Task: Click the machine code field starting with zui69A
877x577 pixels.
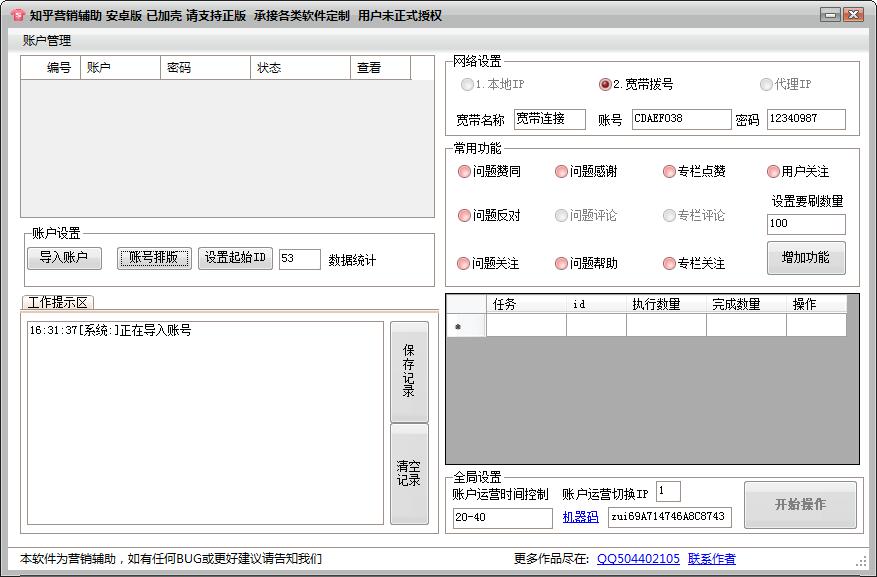Action: pos(669,517)
